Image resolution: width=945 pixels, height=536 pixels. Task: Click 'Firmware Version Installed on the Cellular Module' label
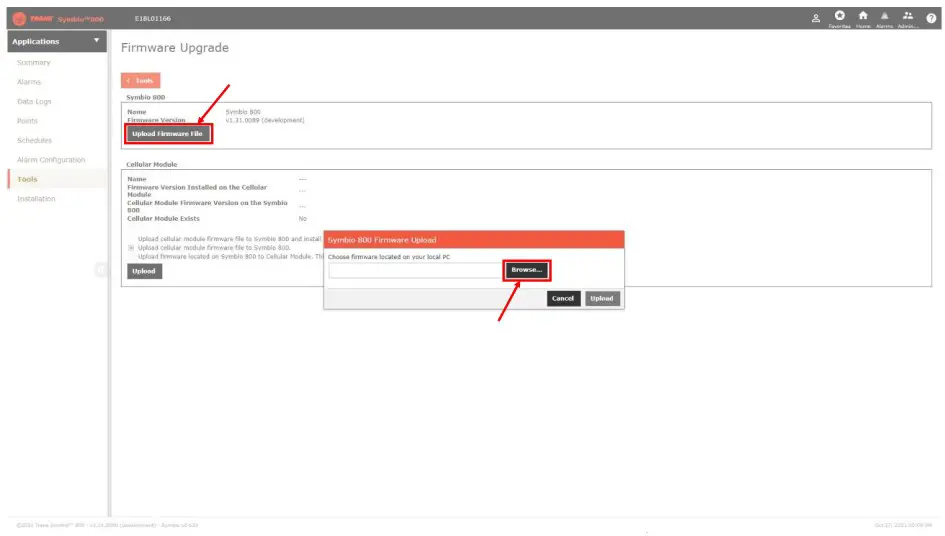[197, 191]
